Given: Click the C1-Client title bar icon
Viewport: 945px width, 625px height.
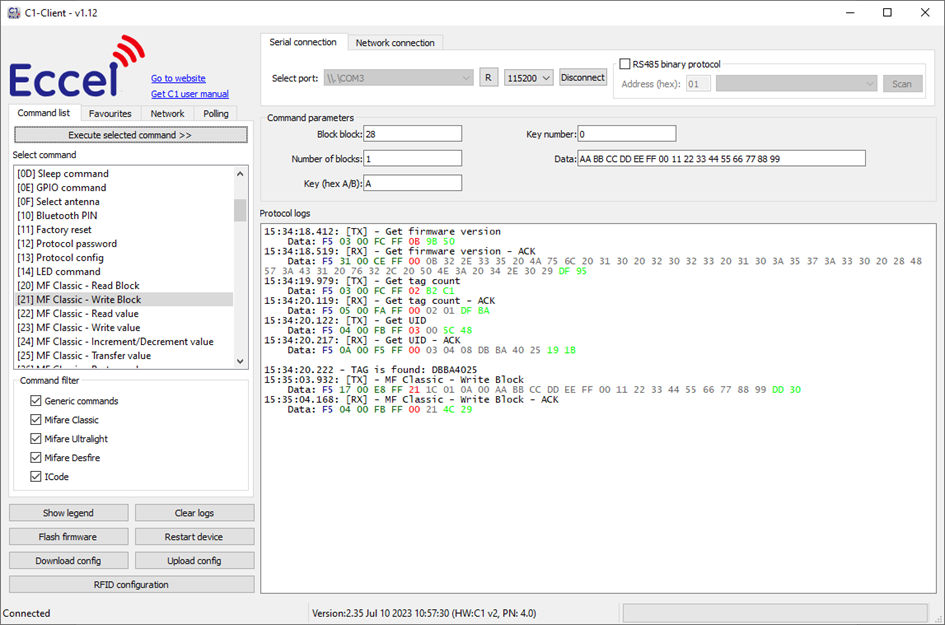Looking at the screenshot, I should (14, 13).
